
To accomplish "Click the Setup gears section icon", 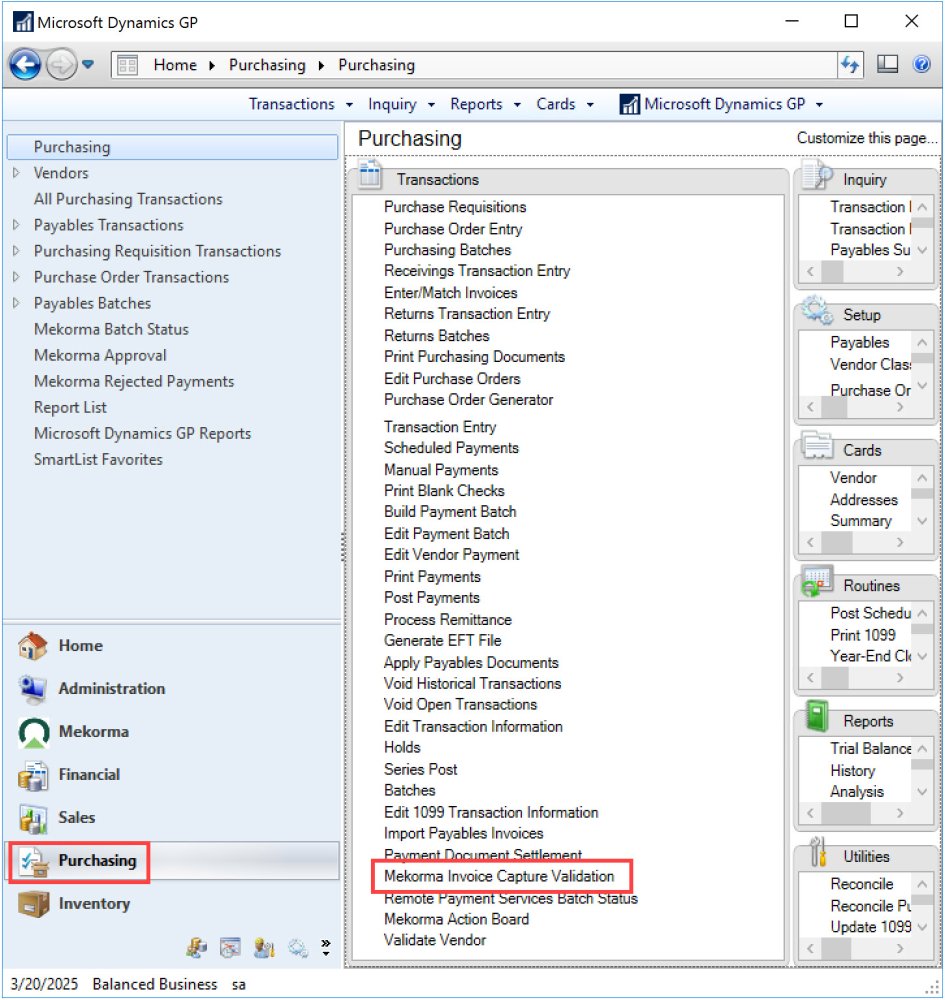I will [x=817, y=310].
